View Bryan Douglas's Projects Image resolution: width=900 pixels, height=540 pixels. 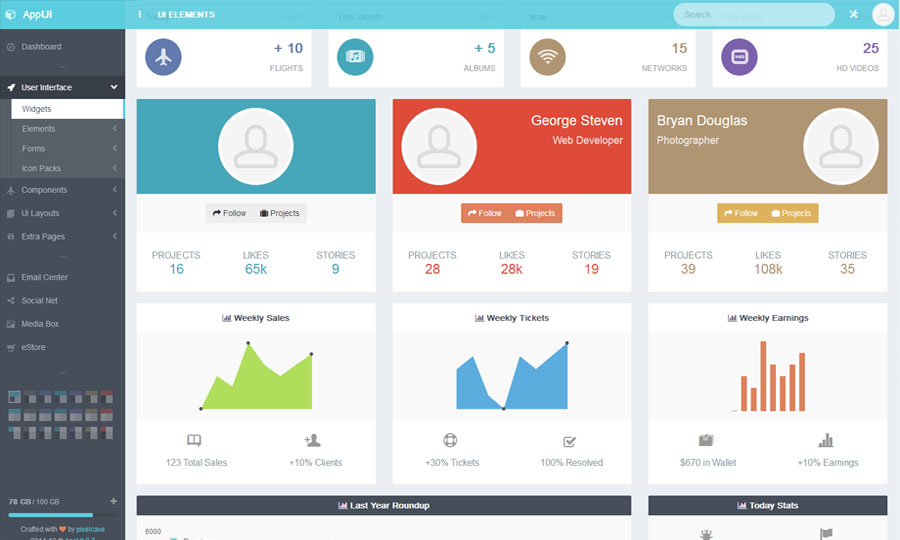coord(790,213)
